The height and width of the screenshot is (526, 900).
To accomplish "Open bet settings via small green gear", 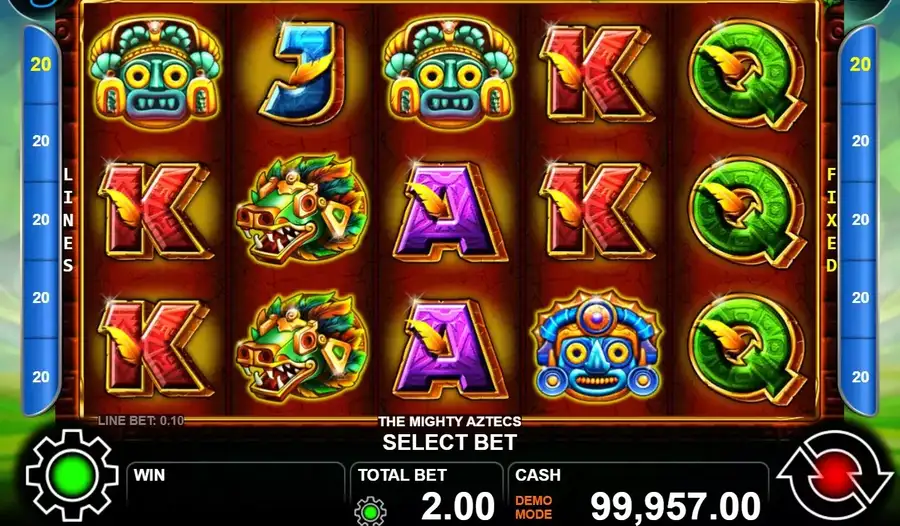I will coord(370,510).
